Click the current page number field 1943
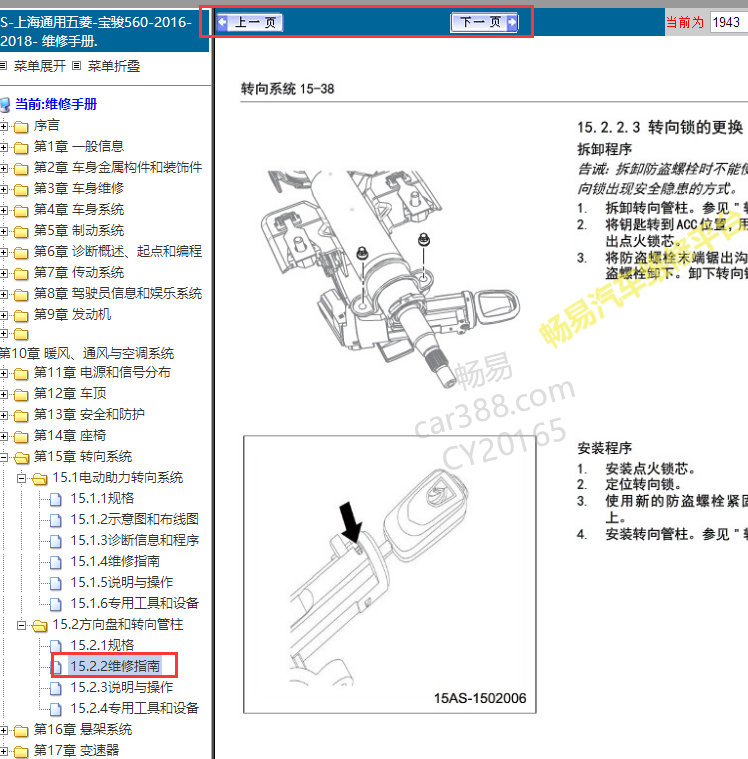The image size is (748, 759). click(729, 22)
